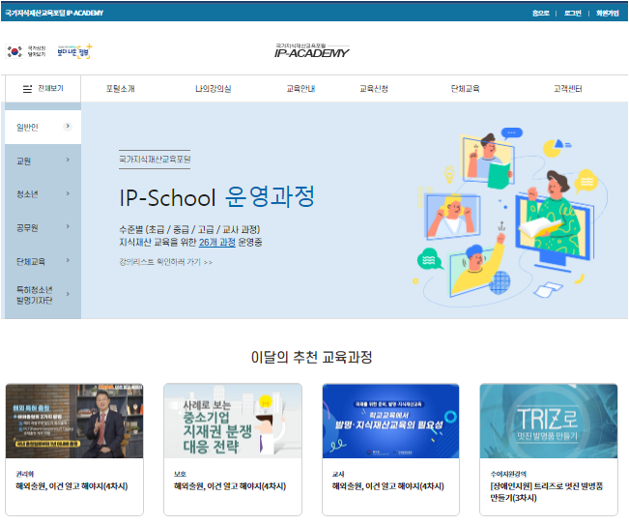Viewport: 629px width, 522px height.
Task: Click the 권리화 category label
Action: pyautogui.click(x=24, y=474)
